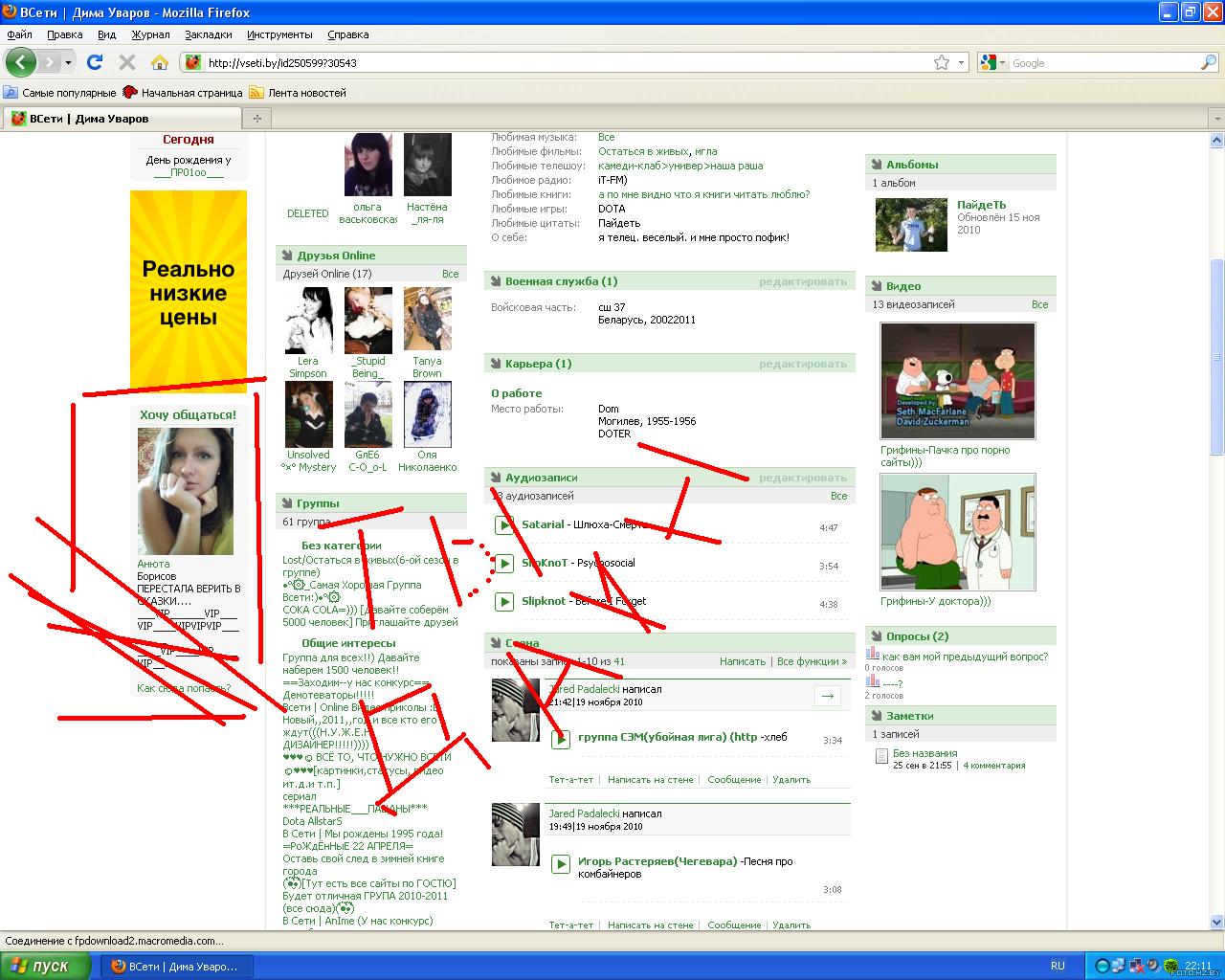Open the Закладки menu
Image resolution: width=1225 pixels, height=980 pixels.
pyautogui.click(x=209, y=34)
